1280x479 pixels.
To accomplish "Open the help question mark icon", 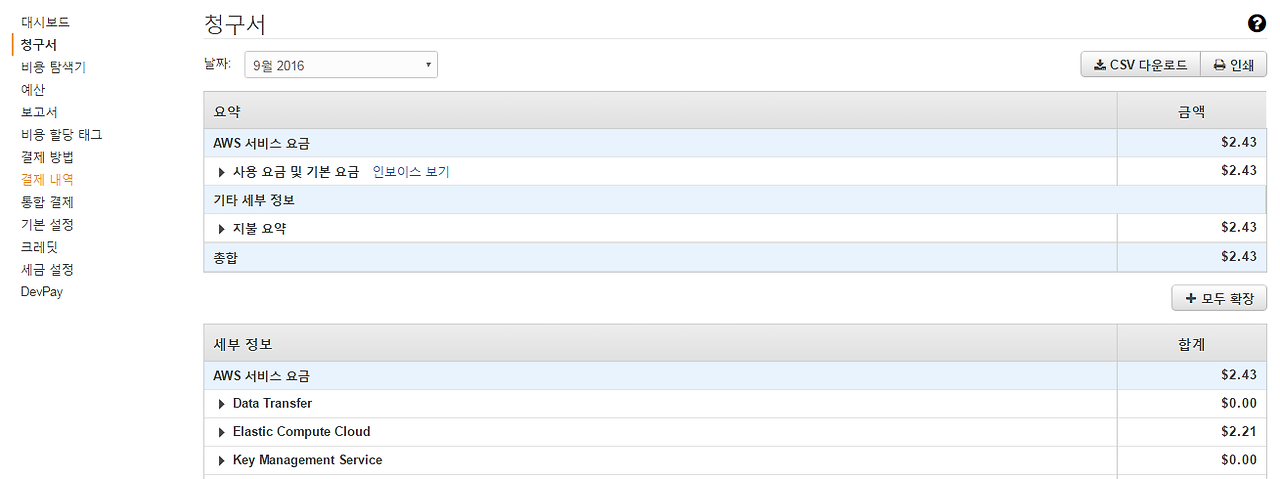I will (x=1257, y=25).
